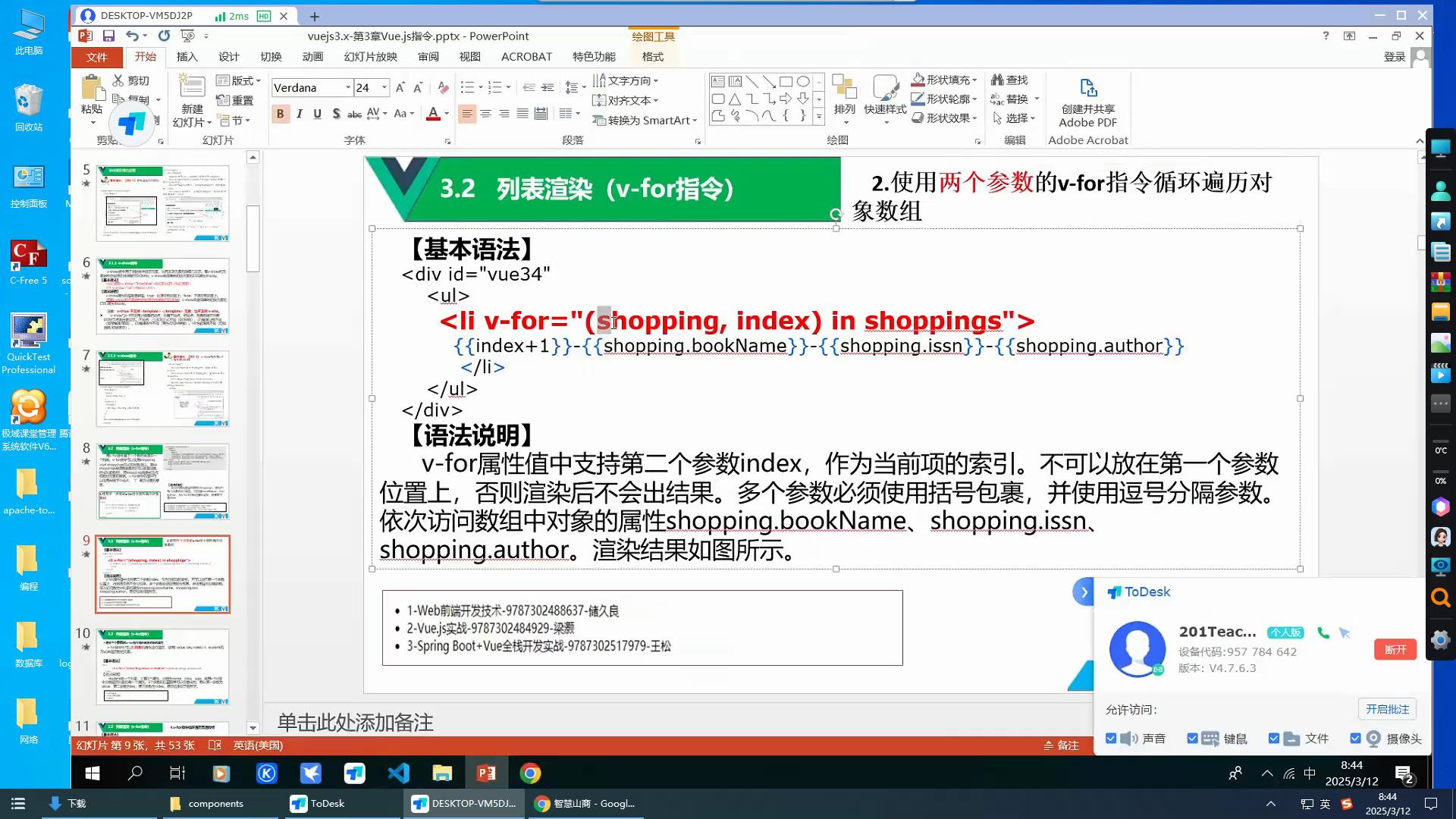Image resolution: width=1456 pixels, height=819 pixels.
Task: Toggle Bold formatting in ribbon
Action: [281, 114]
